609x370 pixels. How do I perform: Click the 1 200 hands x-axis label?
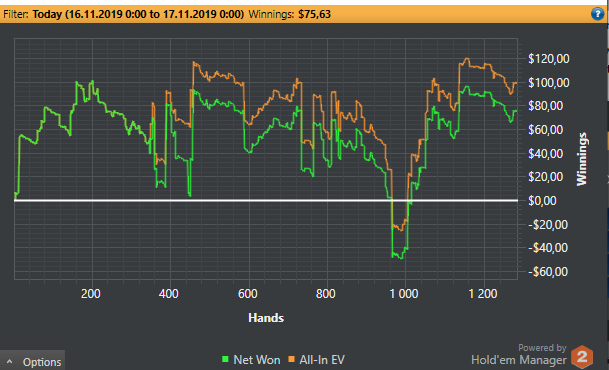pyautogui.click(x=483, y=294)
